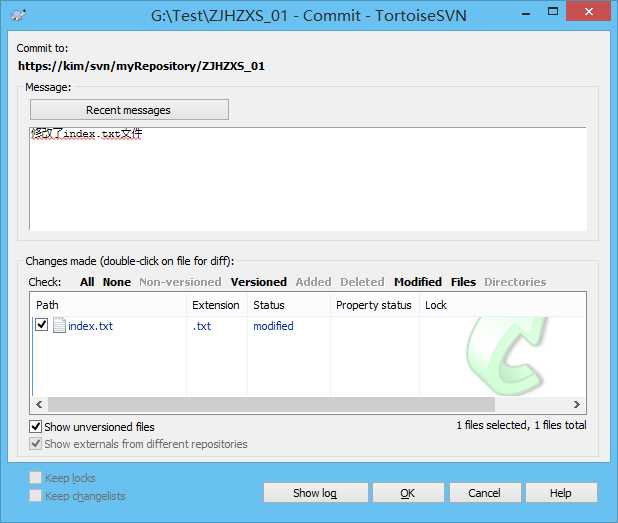Image resolution: width=618 pixels, height=523 pixels.
Task: Click the files selected count text
Action: click(x=521, y=425)
